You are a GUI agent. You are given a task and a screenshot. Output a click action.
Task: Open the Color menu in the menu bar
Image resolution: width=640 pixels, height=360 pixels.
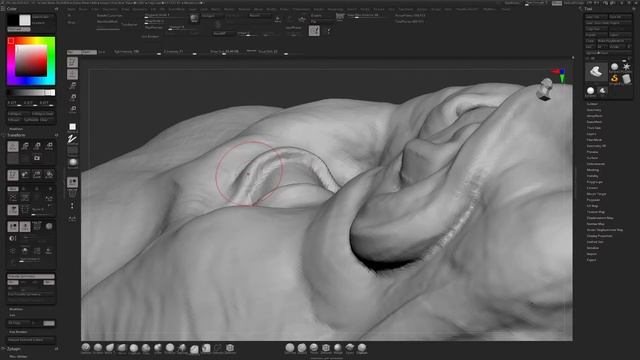[96, 9]
